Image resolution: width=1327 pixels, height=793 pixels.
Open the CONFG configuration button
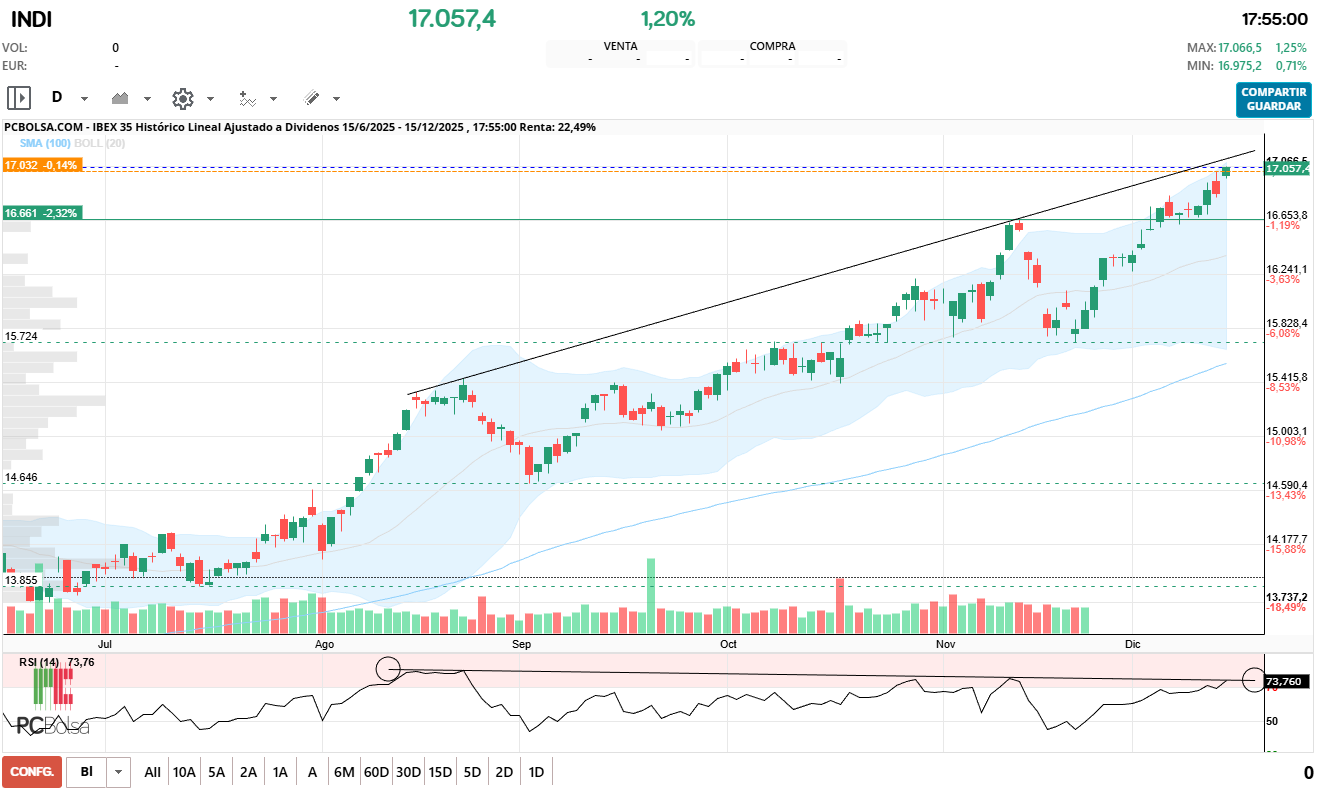(x=31, y=772)
